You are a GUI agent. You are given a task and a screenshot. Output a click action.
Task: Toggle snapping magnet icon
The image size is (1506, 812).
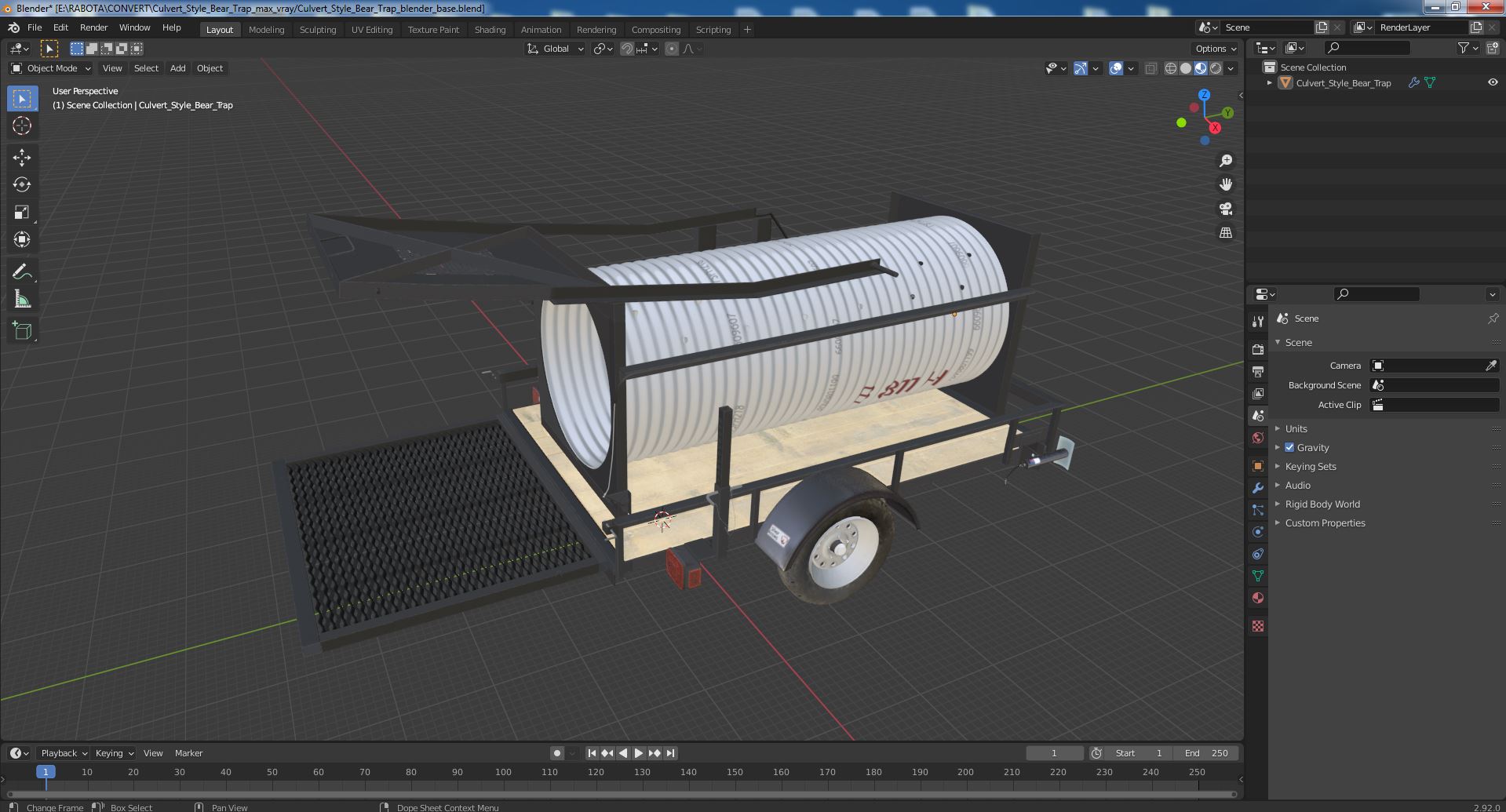click(x=627, y=49)
